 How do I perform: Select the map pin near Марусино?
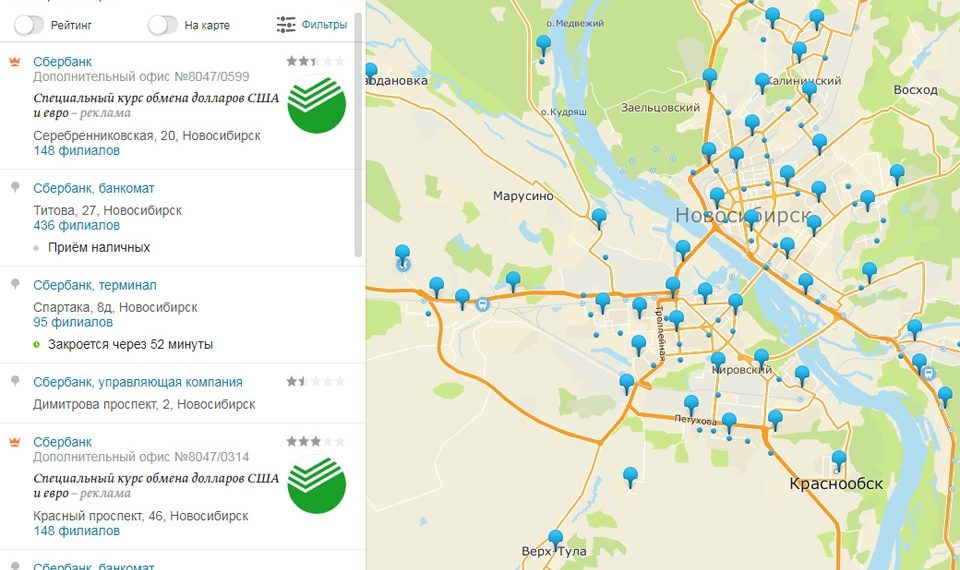pyautogui.click(x=599, y=216)
